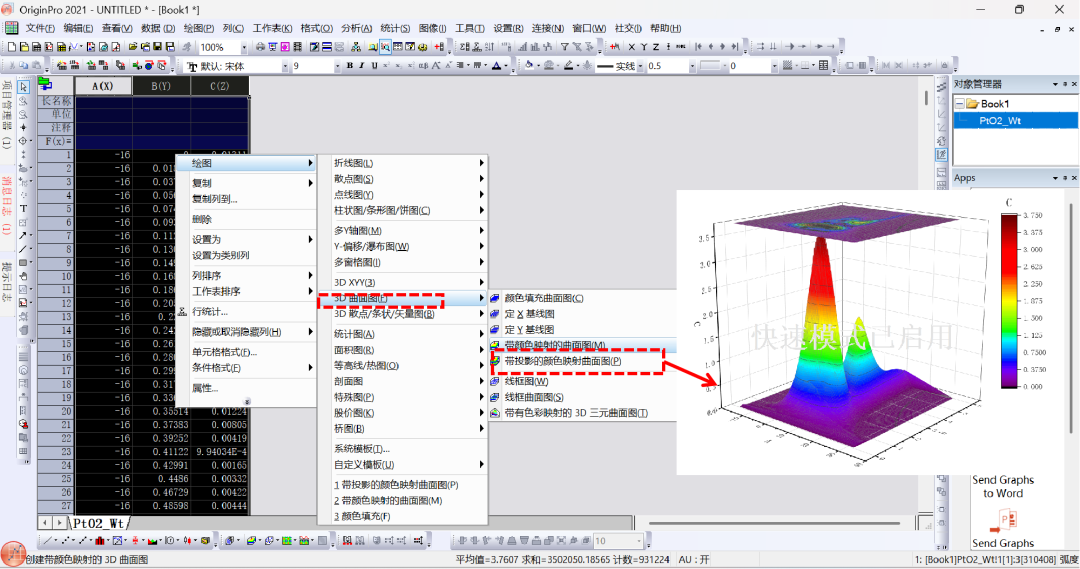Viewport: 1080px width, 569px height.
Task: Toggle Bold text formatting
Action: coord(350,65)
